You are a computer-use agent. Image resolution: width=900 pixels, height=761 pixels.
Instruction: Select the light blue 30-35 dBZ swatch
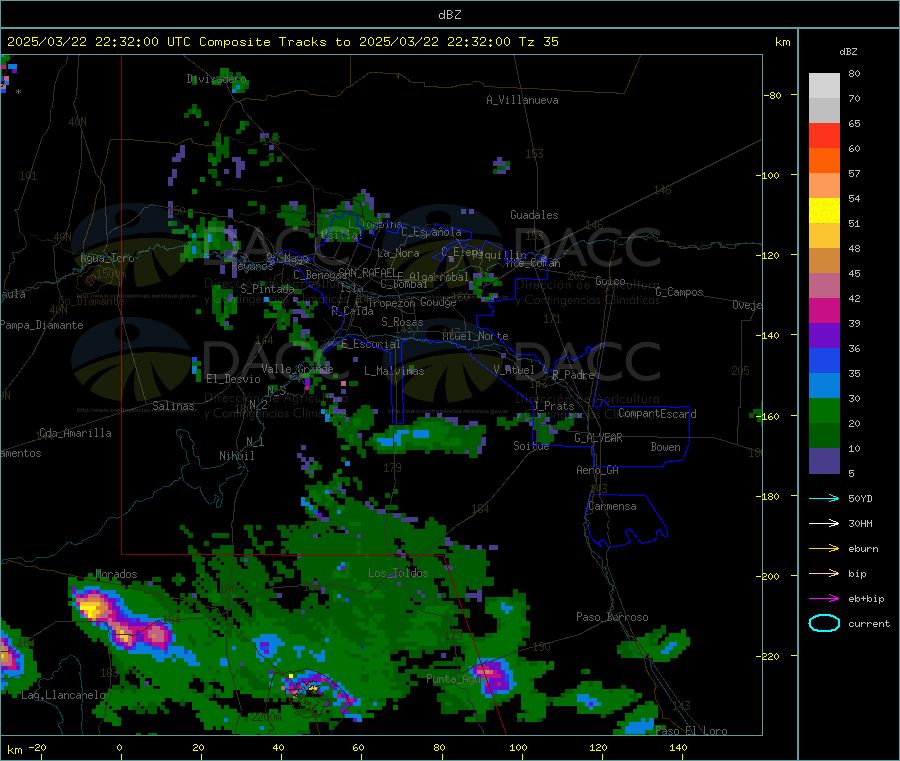(x=824, y=386)
